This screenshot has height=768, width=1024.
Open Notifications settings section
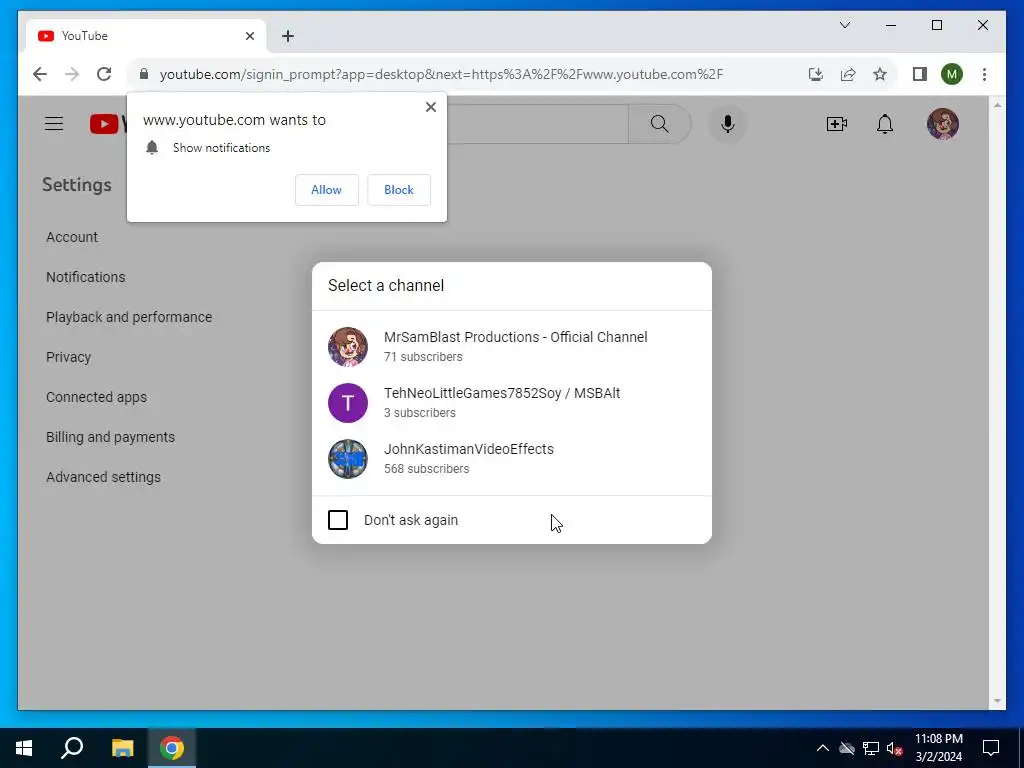click(x=86, y=277)
